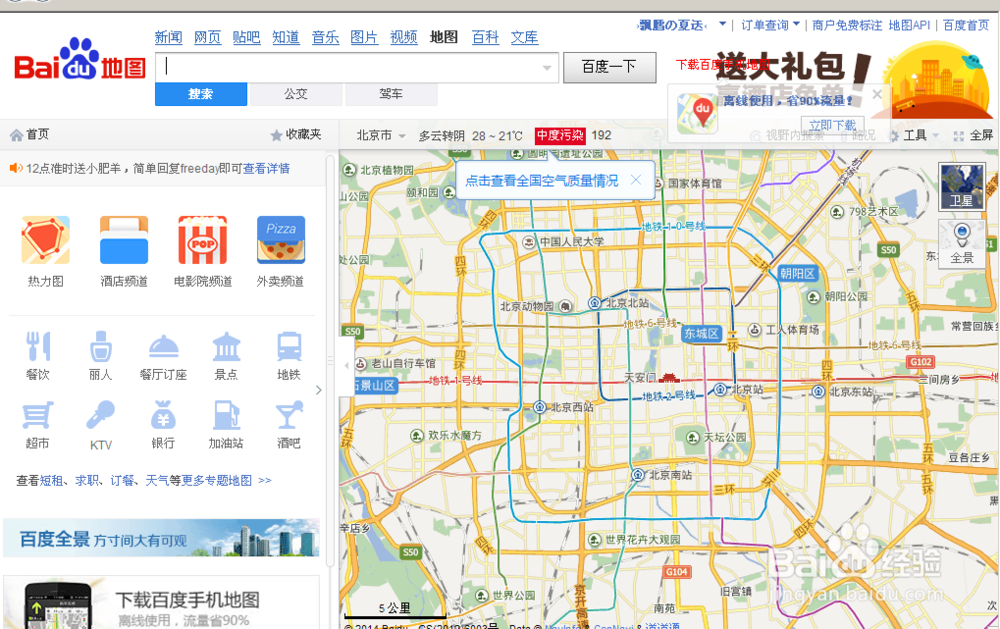Open the 地图API link
Viewport: 1000px width, 629px height.
point(909,25)
